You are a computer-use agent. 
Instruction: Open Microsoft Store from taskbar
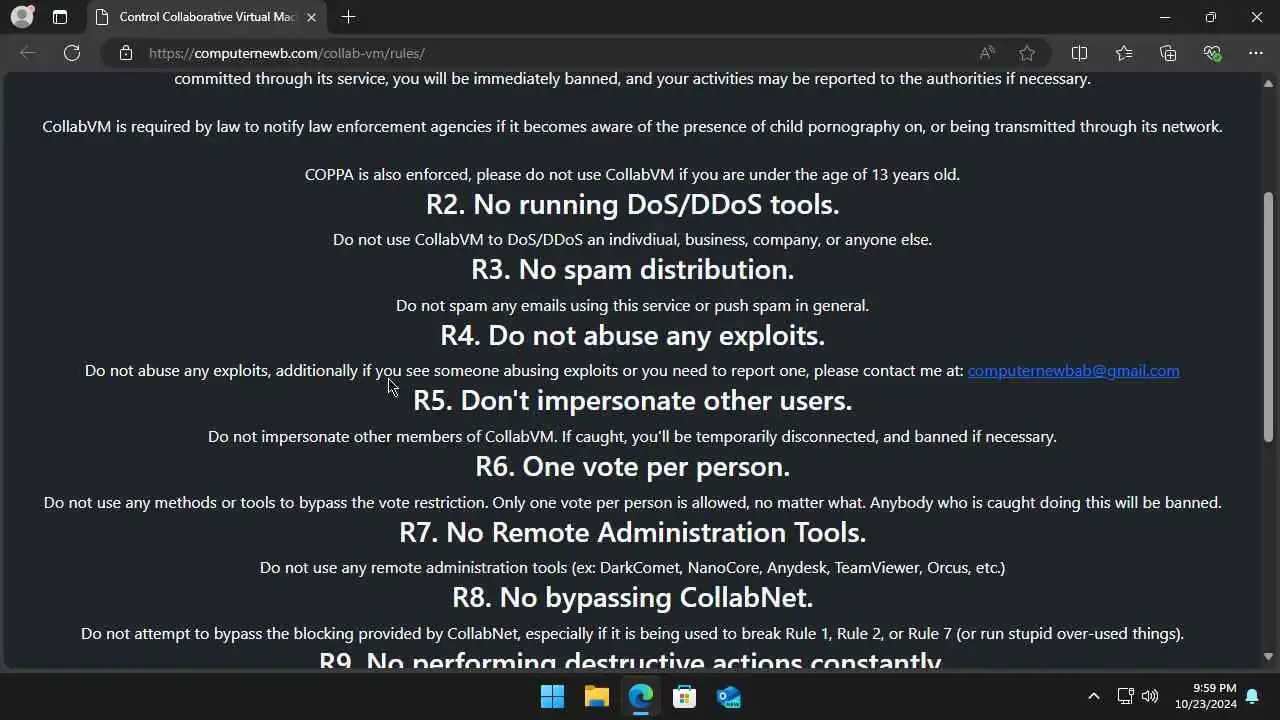[x=685, y=696]
